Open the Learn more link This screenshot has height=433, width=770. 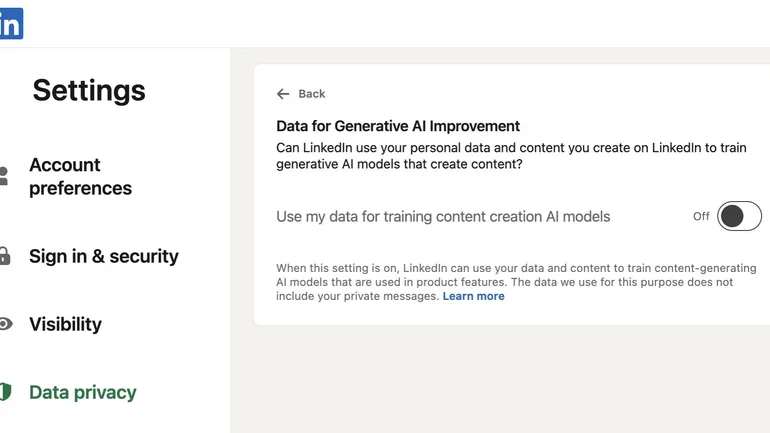[473, 296]
